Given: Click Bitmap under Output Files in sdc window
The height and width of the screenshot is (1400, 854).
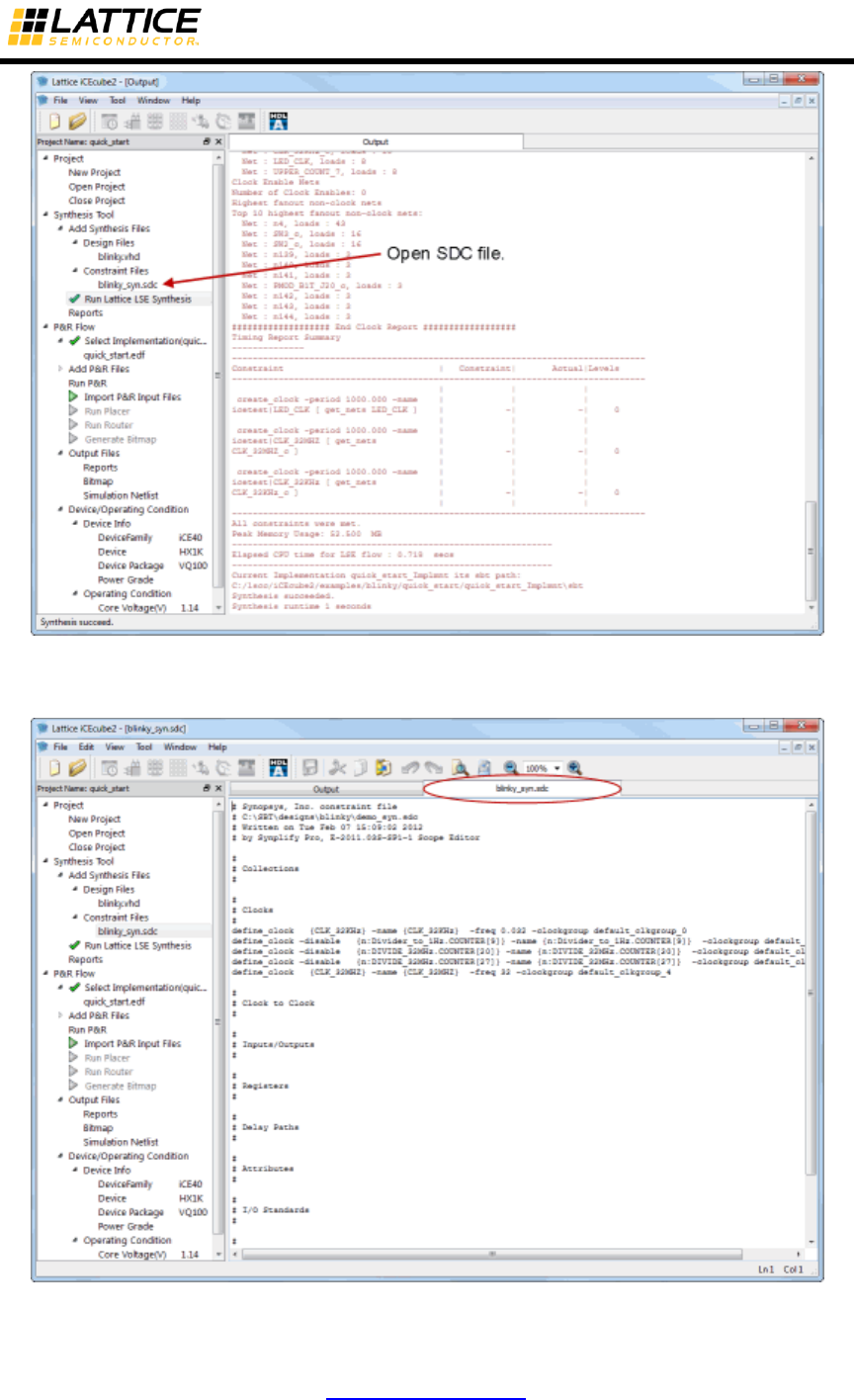Looking at the screenshot, I should tap(98, 1128).
